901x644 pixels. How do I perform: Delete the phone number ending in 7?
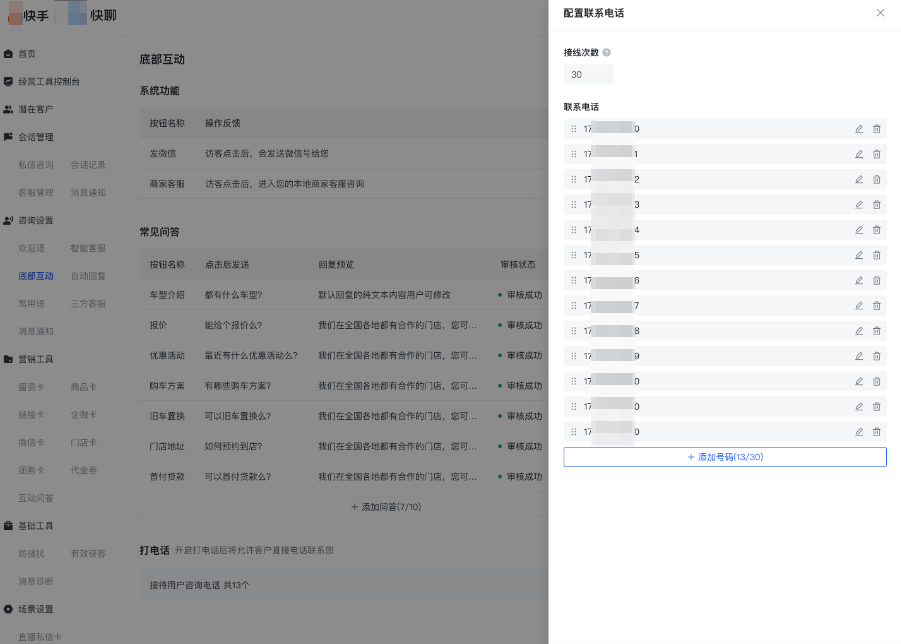tap(876, 306)
